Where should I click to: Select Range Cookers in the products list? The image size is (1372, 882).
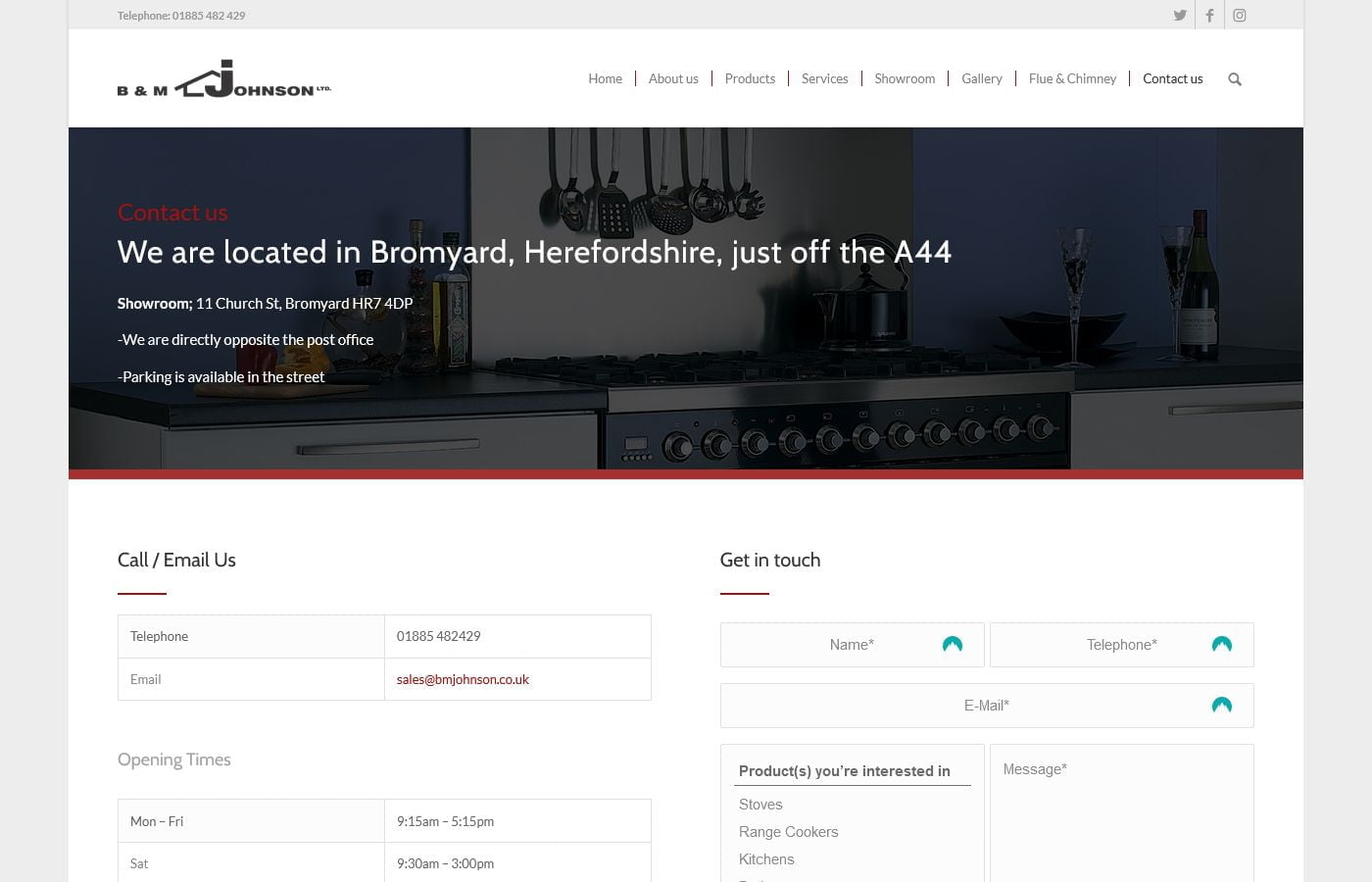[789, 832]
